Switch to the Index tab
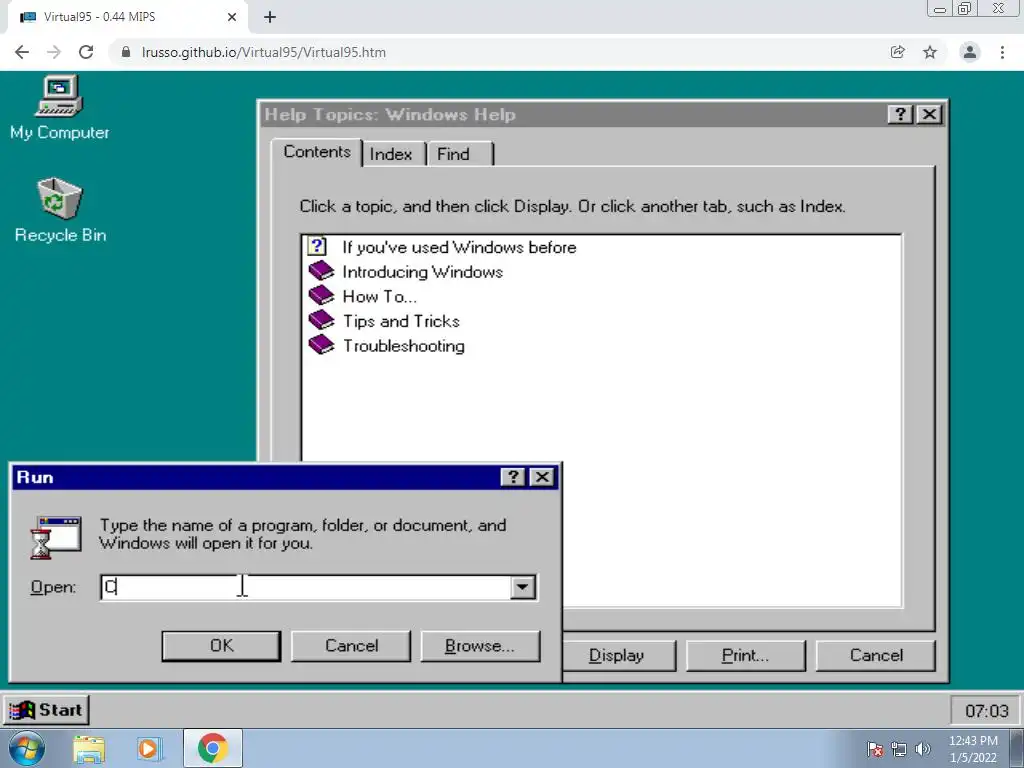 (x=391, y=155)
